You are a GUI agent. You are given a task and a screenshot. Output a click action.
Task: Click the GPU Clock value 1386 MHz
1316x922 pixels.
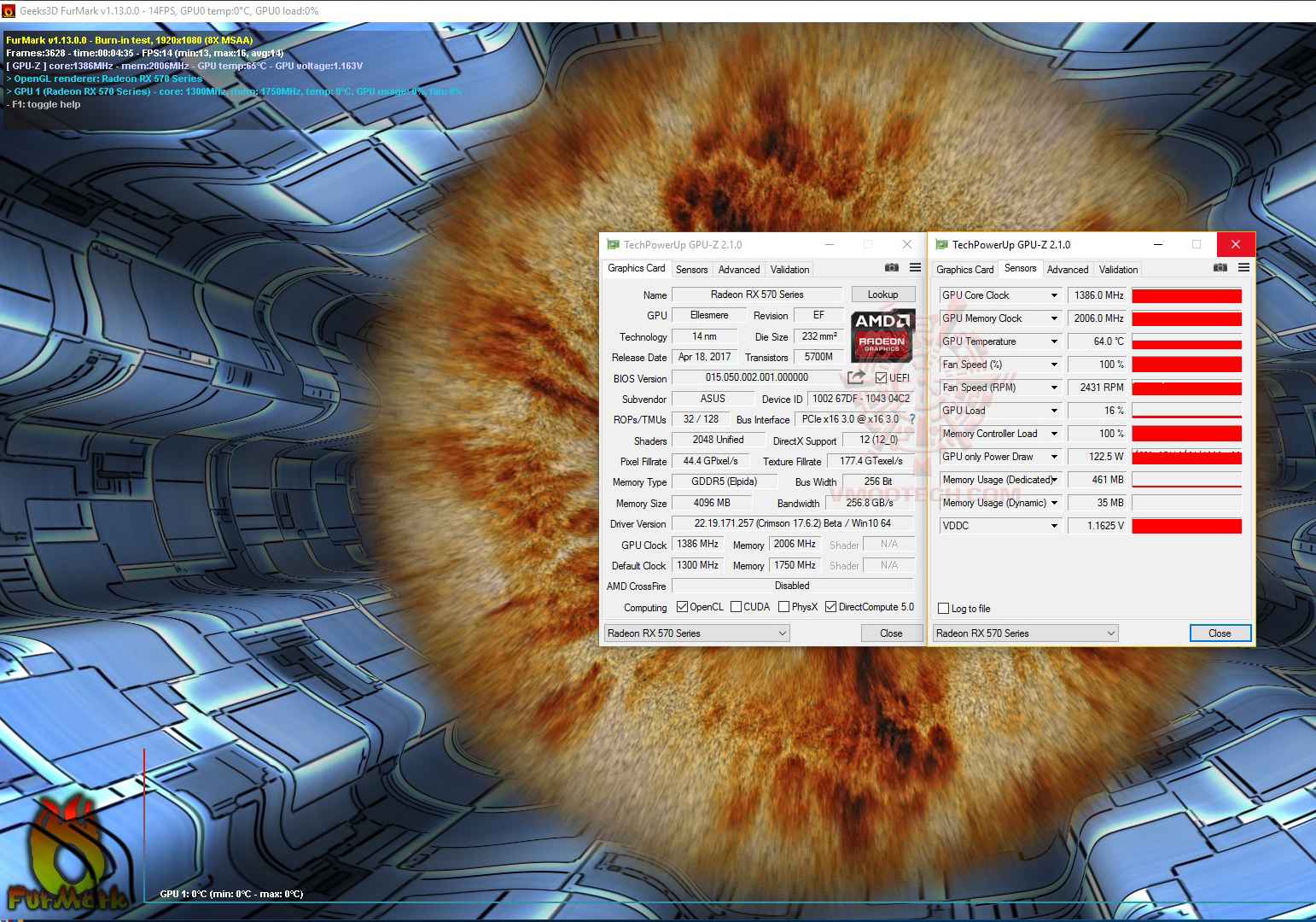click(x=697, y=544)
